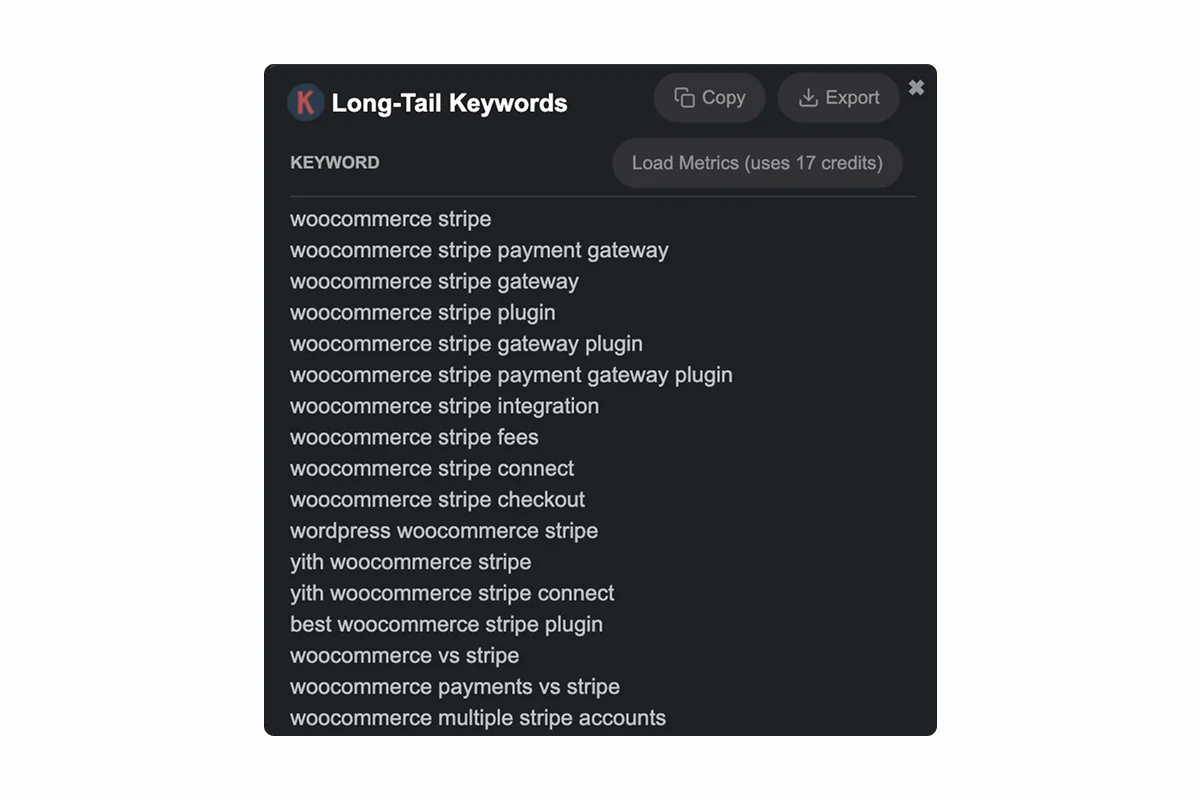1200x800 pixels.
Task: Click 'woocommerce multiple stripe accounts'
Action: pyautogui.click(x=477, y=718)
